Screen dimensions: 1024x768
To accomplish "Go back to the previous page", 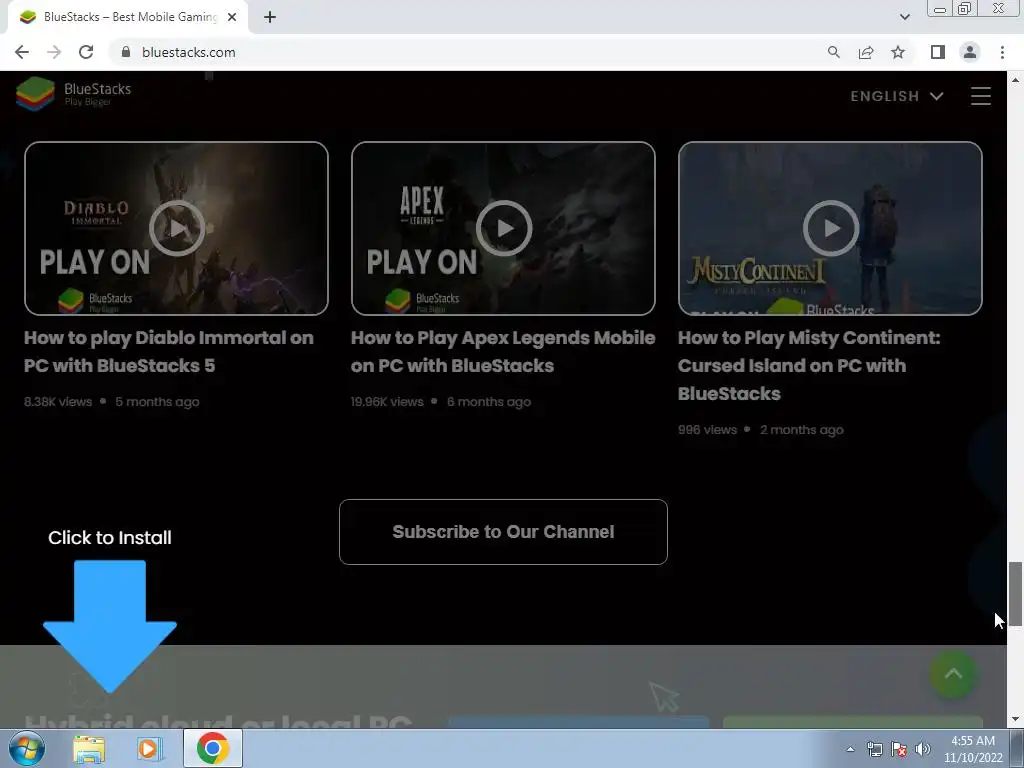I will pyautogui.click(x=22, y=52).
